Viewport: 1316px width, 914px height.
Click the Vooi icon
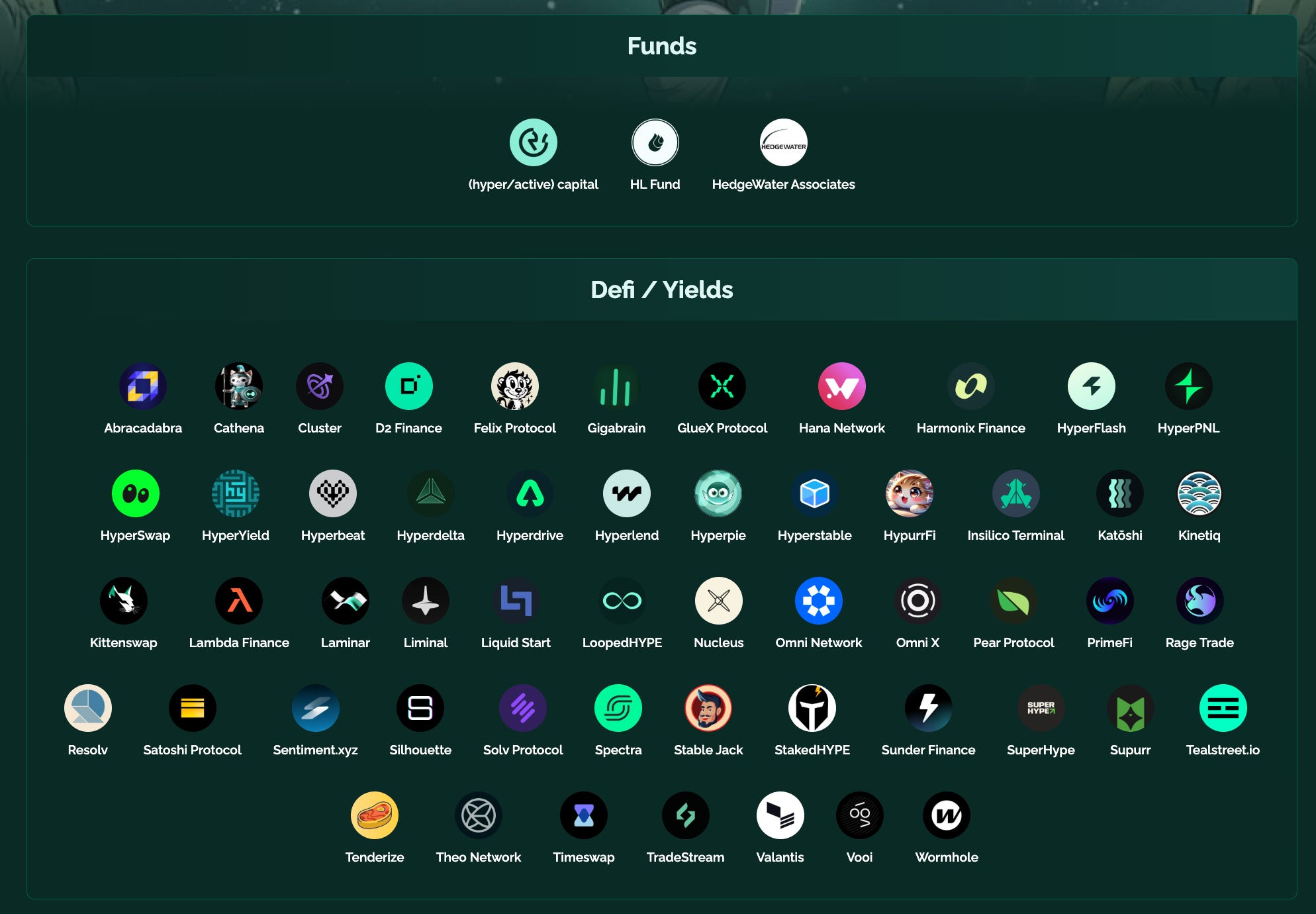[860, 815]
